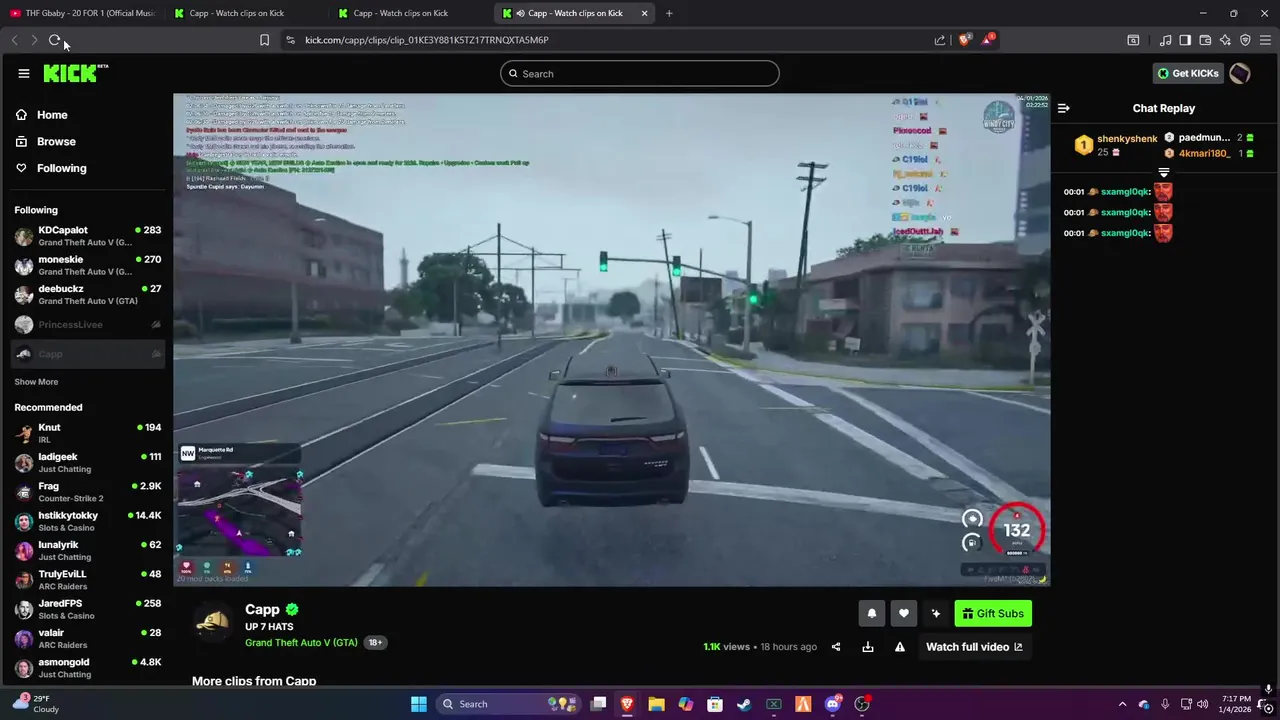Open Brave Wallet icon

click(x=1205, y=40)
